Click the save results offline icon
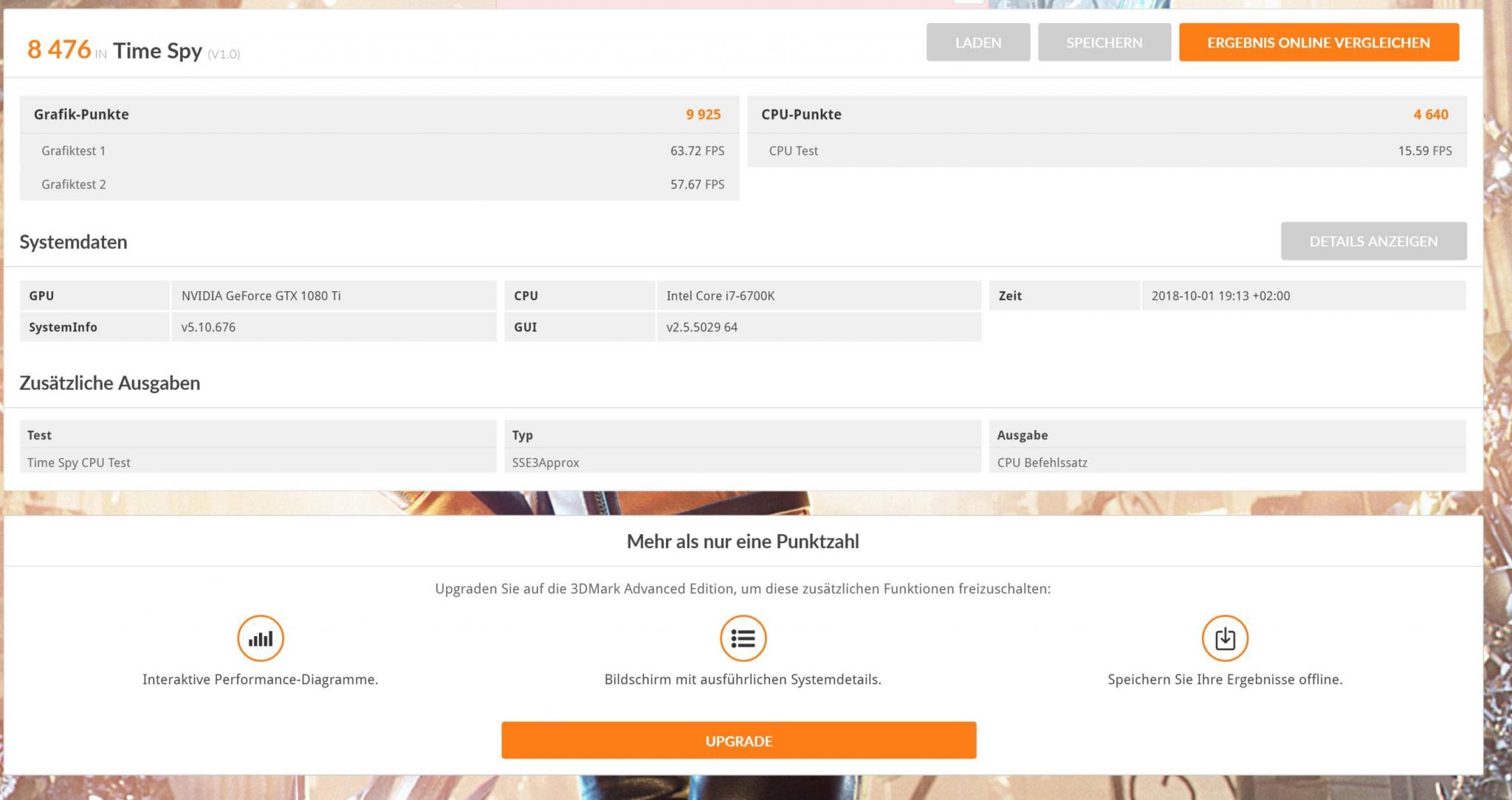The width and height of the screenshot is (1512, 800). coord(1225,638)
